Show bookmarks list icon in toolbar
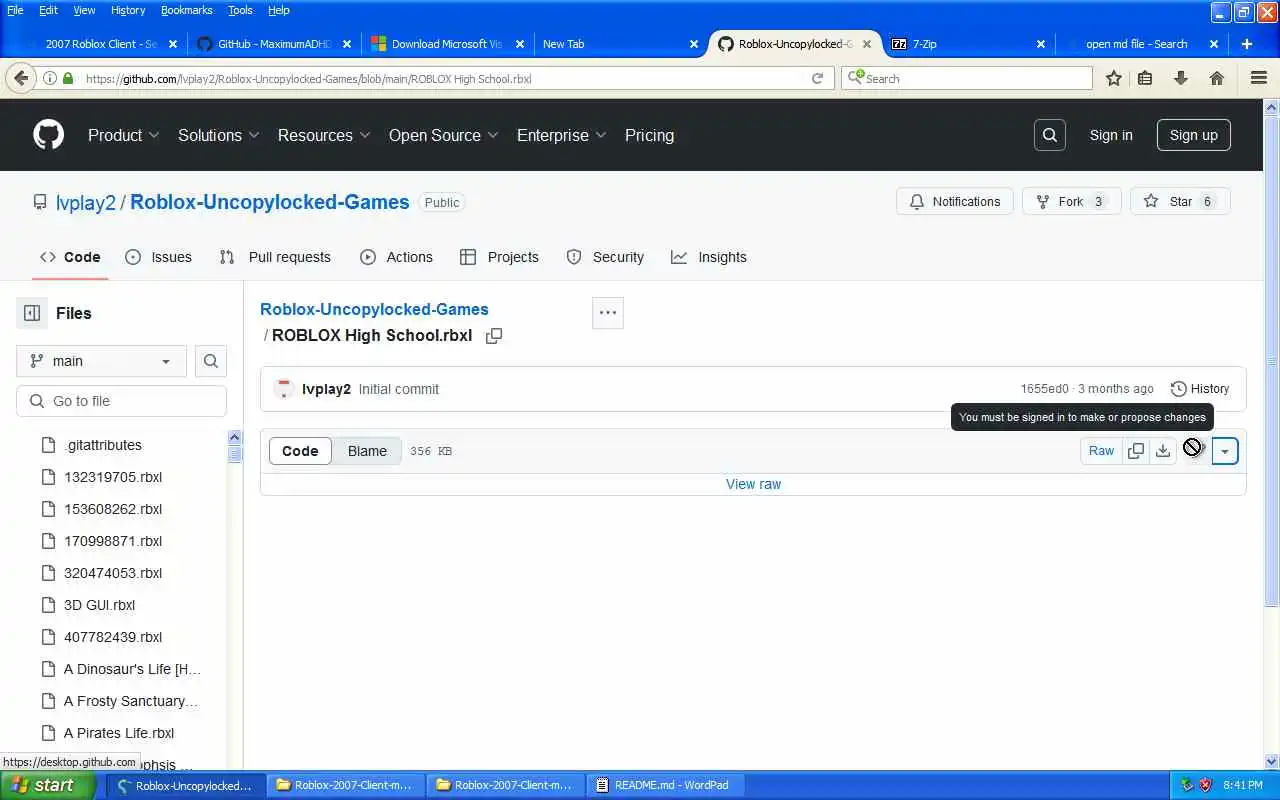This screenshot has width=1280, height=800. point(1145,78)
